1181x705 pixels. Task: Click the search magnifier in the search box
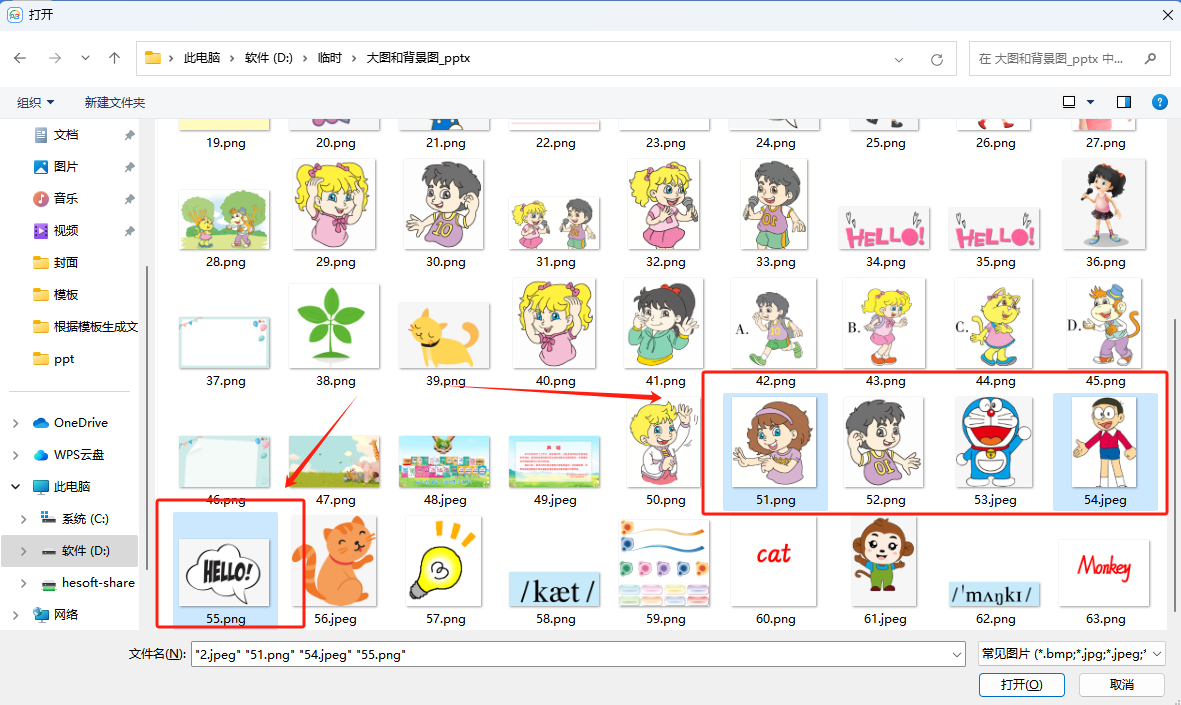click(x=1152, y=58)
